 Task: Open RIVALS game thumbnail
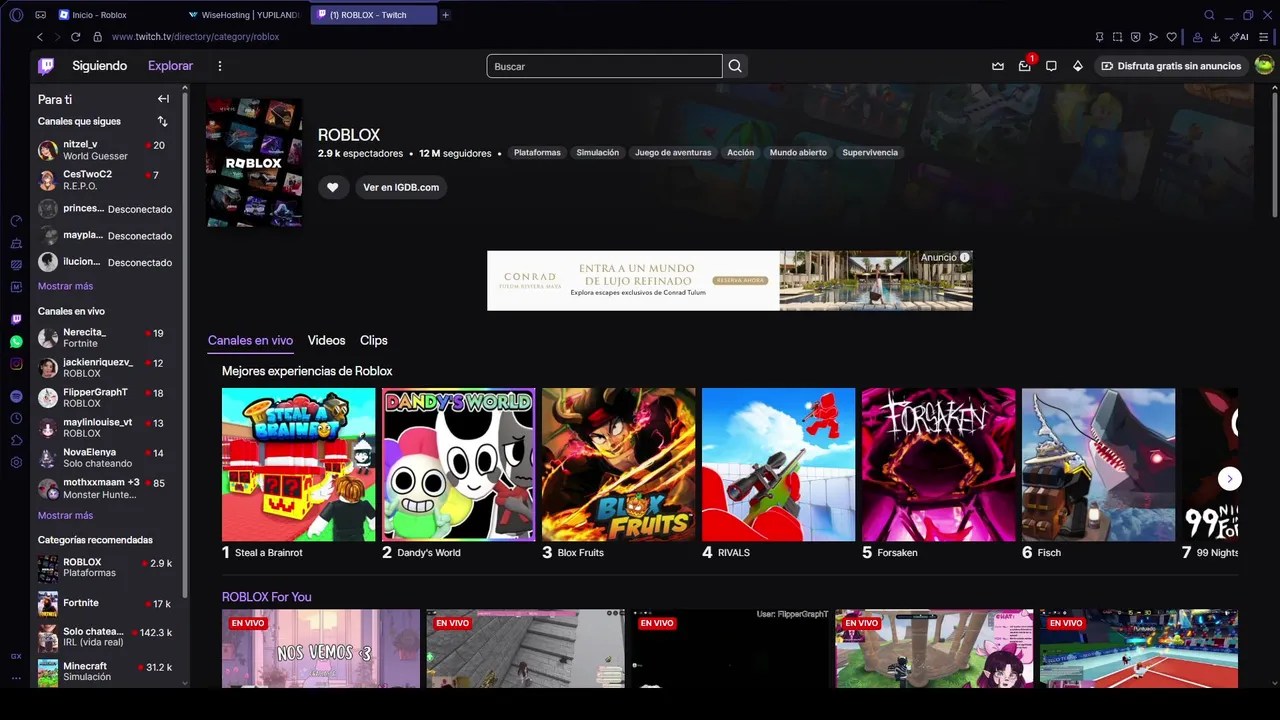[x=778, y=464]
